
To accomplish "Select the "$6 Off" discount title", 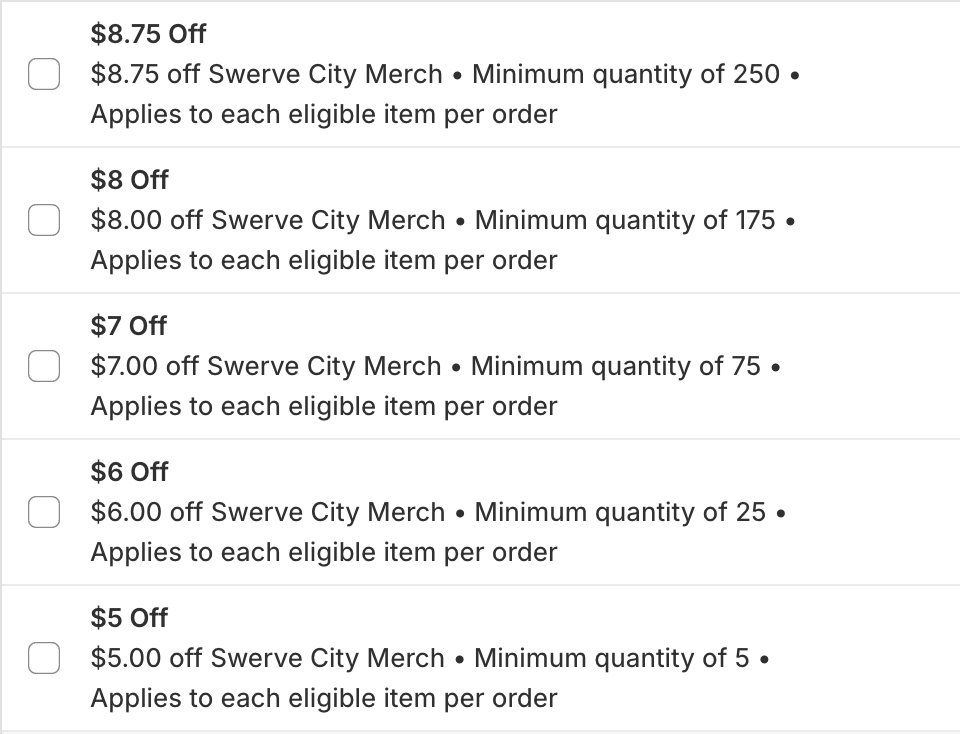I will tap(129, 472).
